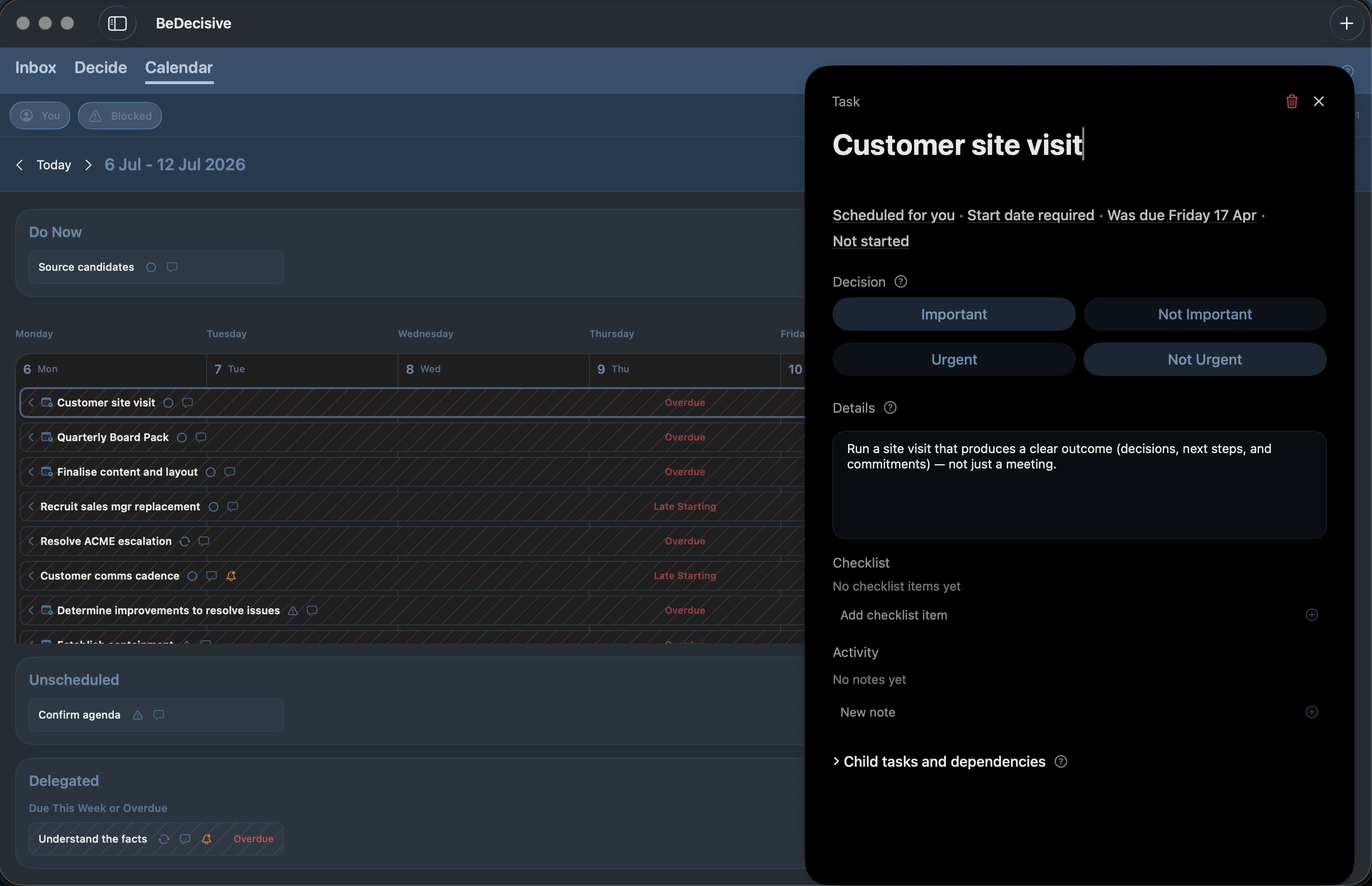Image resolution: width=1372 pixels, height=886 pixels.
Task: Click the Overdue label on Resolve ACME escalation
Action: click(x=684, y=542)
